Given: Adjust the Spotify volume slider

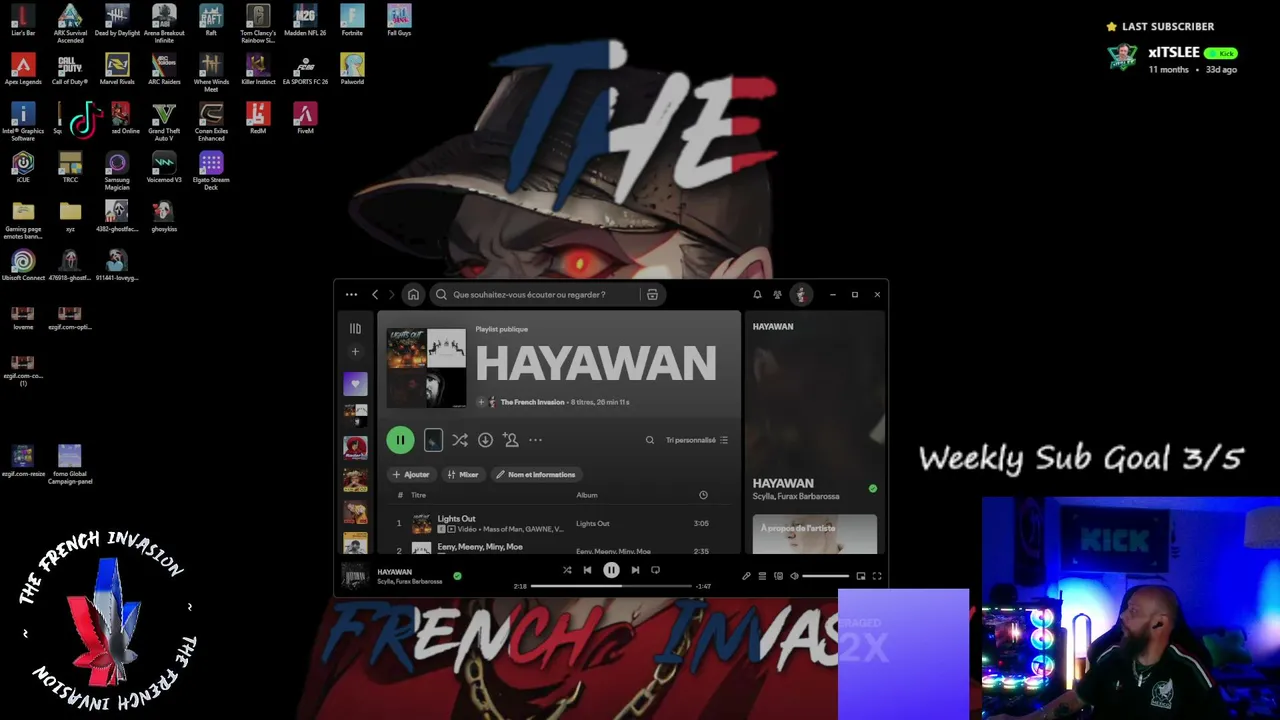Looking at the screenshot, I should pos(826,576).
